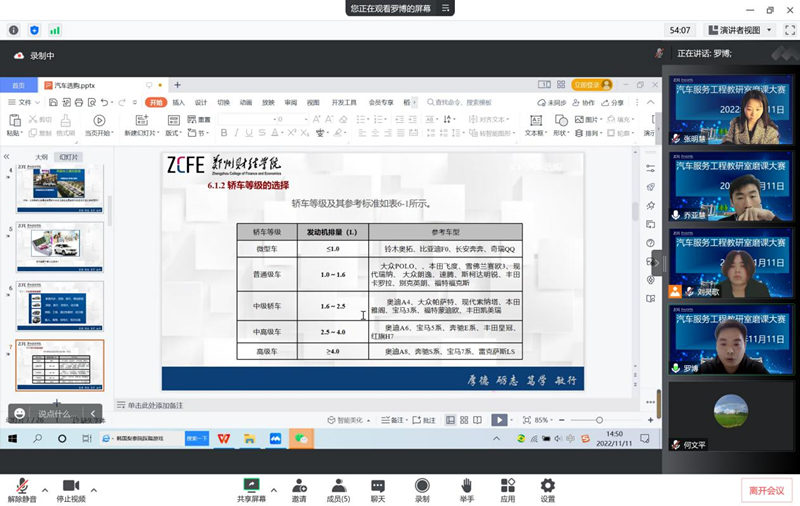
Task: Click the Record (录制) icon
Action: tap(422, 485)
